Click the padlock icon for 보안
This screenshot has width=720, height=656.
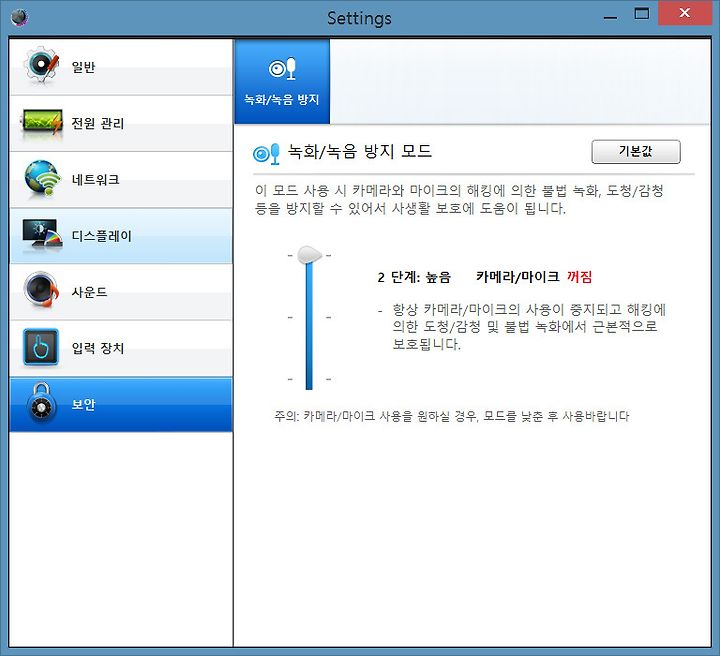tap(41, 403)
